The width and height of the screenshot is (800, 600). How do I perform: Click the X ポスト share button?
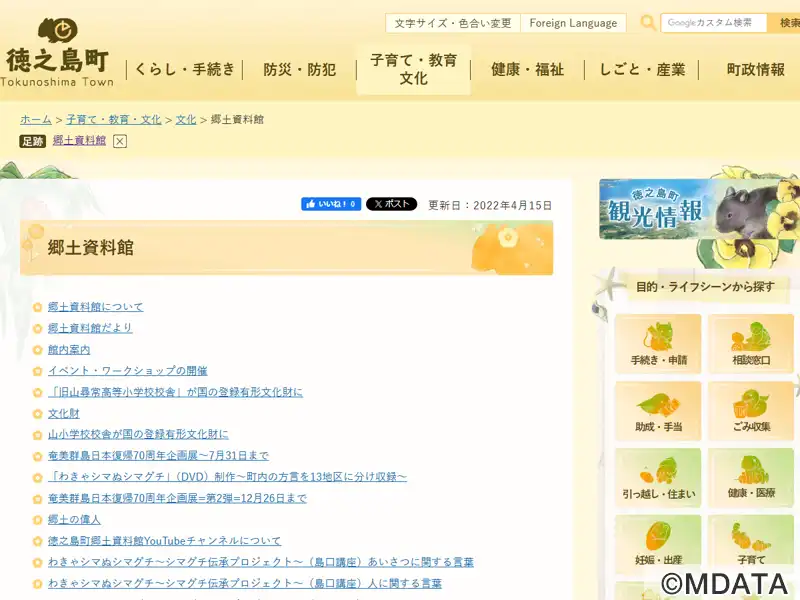(x=391, y=204)
